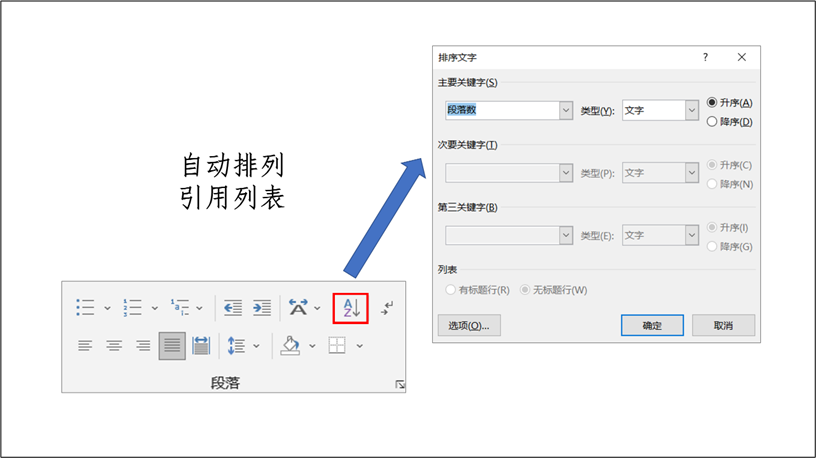816x458 pixels.
Task: Open the borders dropdown arrow
Action: (x=360, y=346)
